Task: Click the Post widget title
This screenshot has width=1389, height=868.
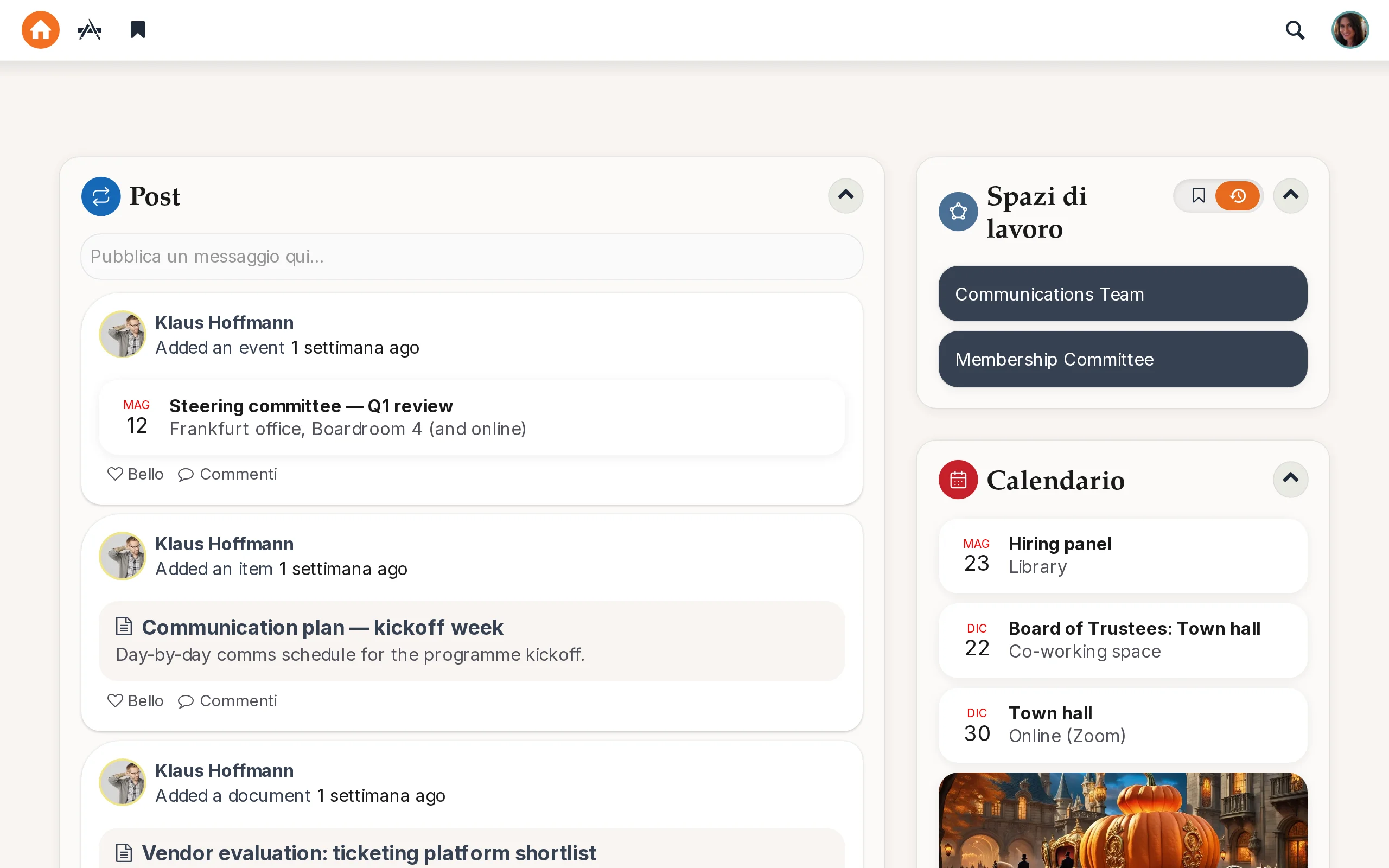Action: pos(155,196)
